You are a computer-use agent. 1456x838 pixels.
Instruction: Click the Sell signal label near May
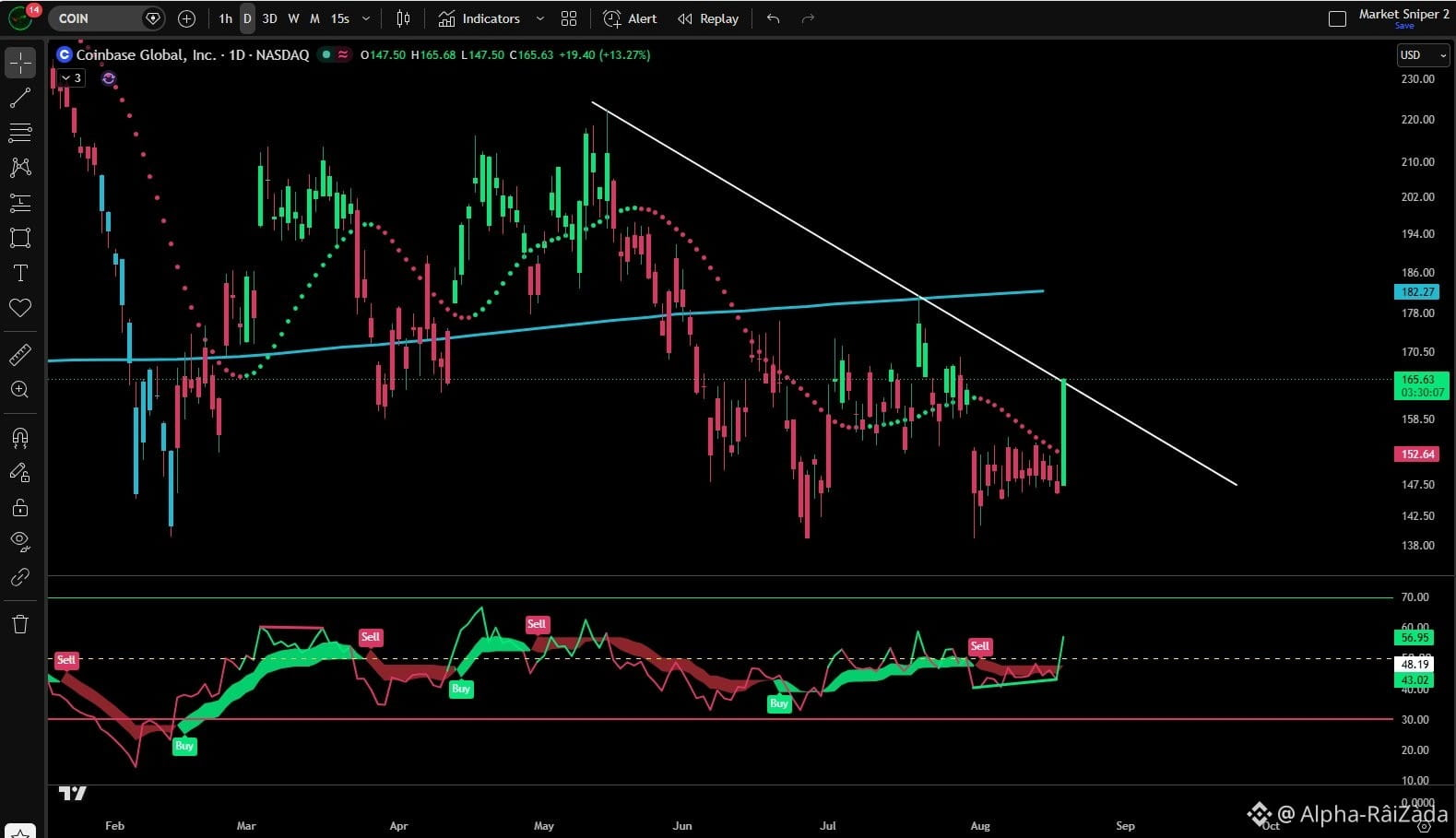[x=537, y=624]
